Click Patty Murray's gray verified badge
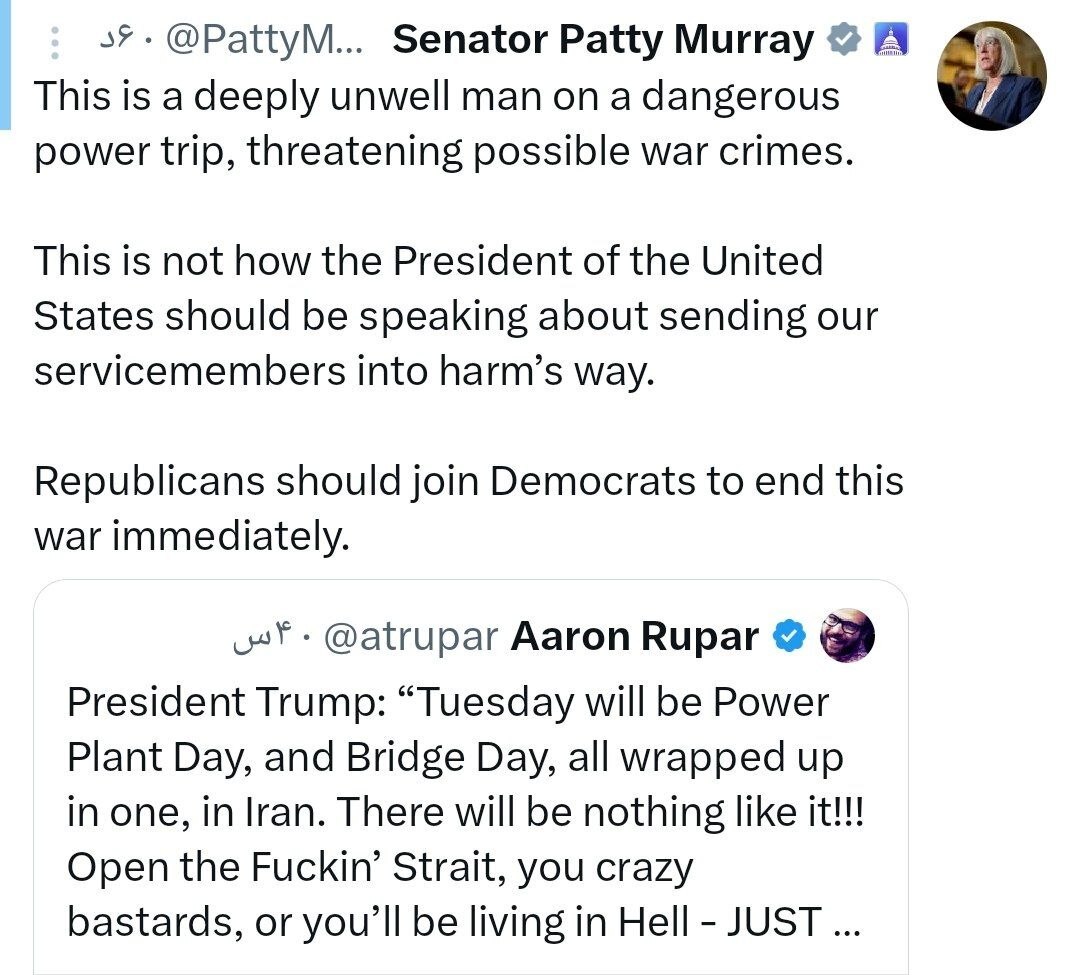Image resolution: width=1080 pixels, height=975 pixels. (x=845, y=40)
